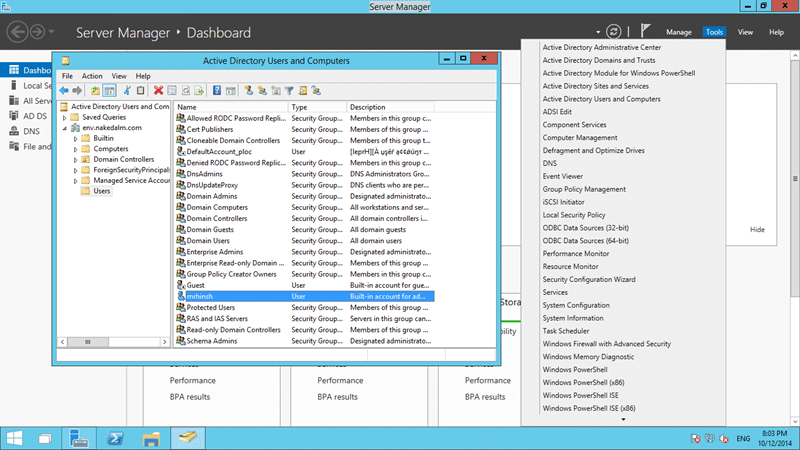Click the Server Manager refresh icon
Image resolution: width=800 pixels, height=450 pixels.
point(613,32)
